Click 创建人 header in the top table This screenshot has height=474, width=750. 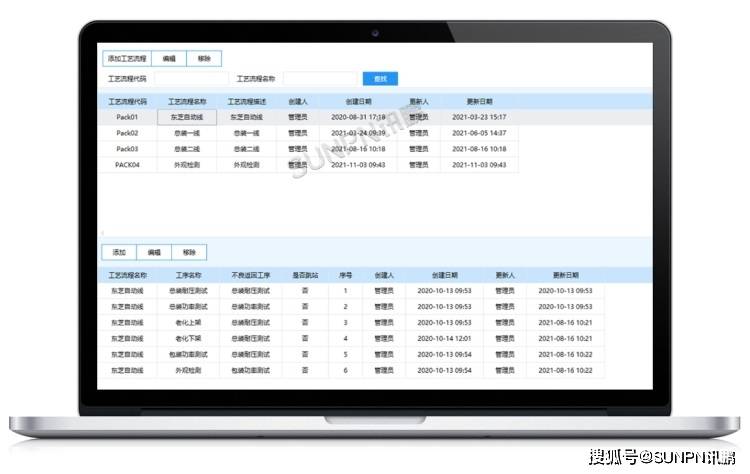point(298,101)
